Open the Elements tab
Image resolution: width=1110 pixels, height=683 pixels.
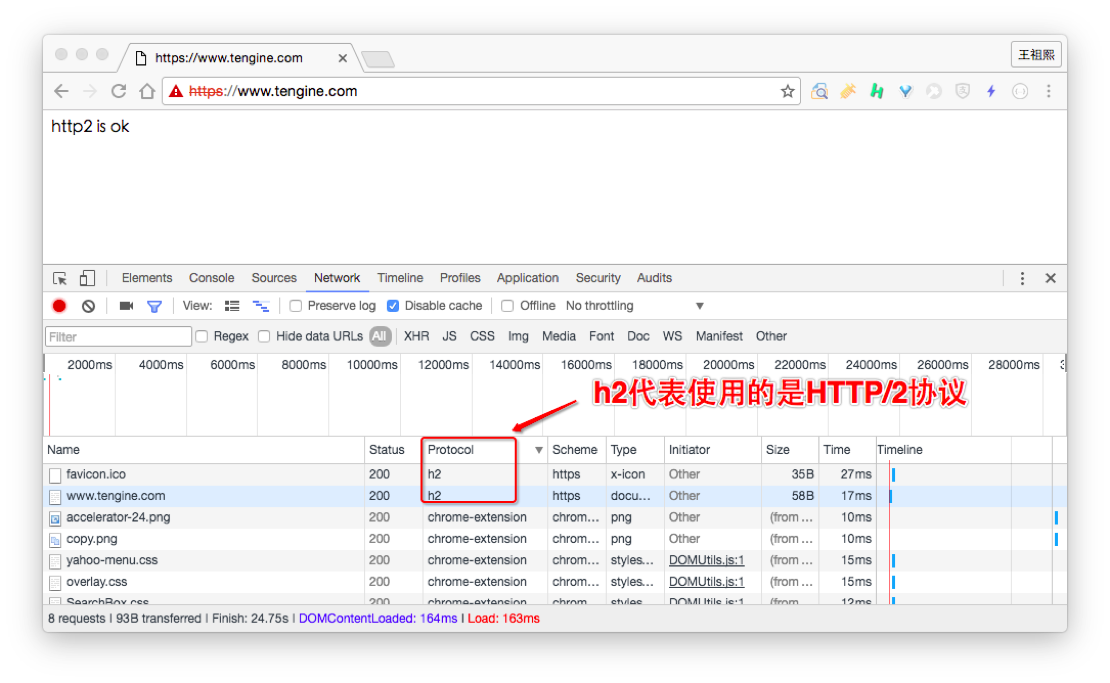[x=147, y=278]
